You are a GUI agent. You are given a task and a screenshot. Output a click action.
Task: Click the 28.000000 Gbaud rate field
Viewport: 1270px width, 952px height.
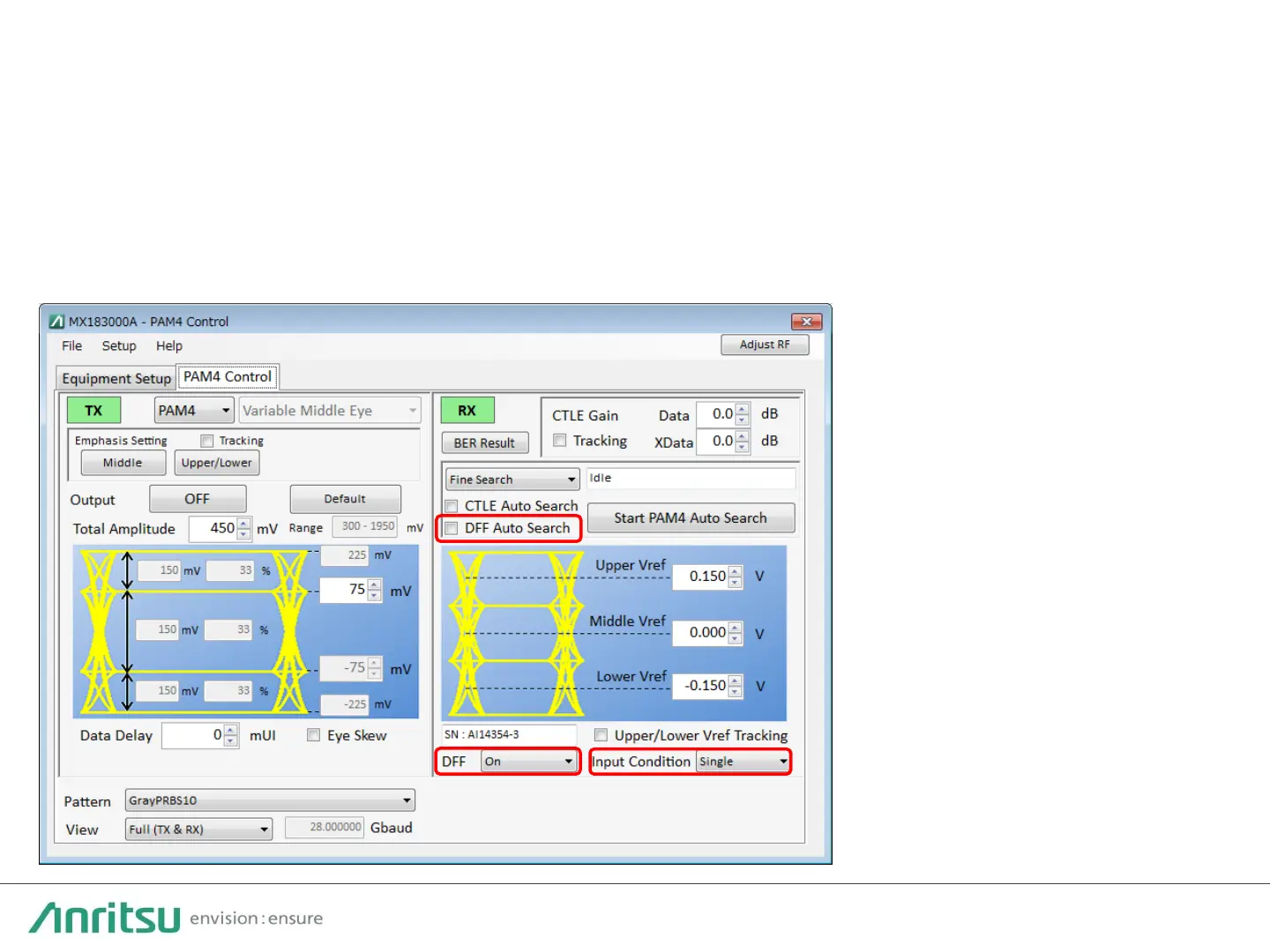(325, 827)
